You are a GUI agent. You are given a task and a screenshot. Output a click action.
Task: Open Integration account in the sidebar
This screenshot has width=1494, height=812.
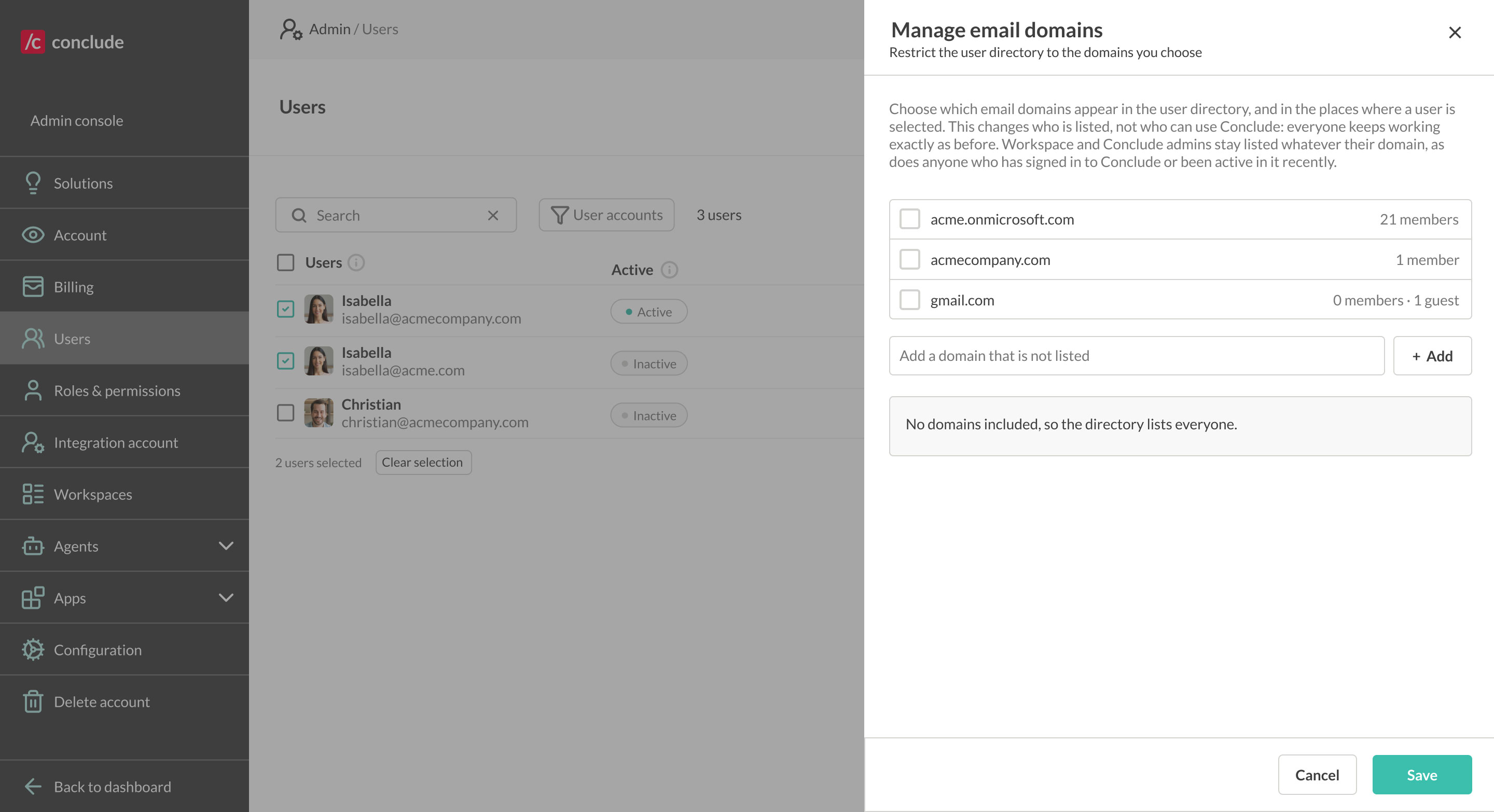pyautogui.click(x=124, y=442)
